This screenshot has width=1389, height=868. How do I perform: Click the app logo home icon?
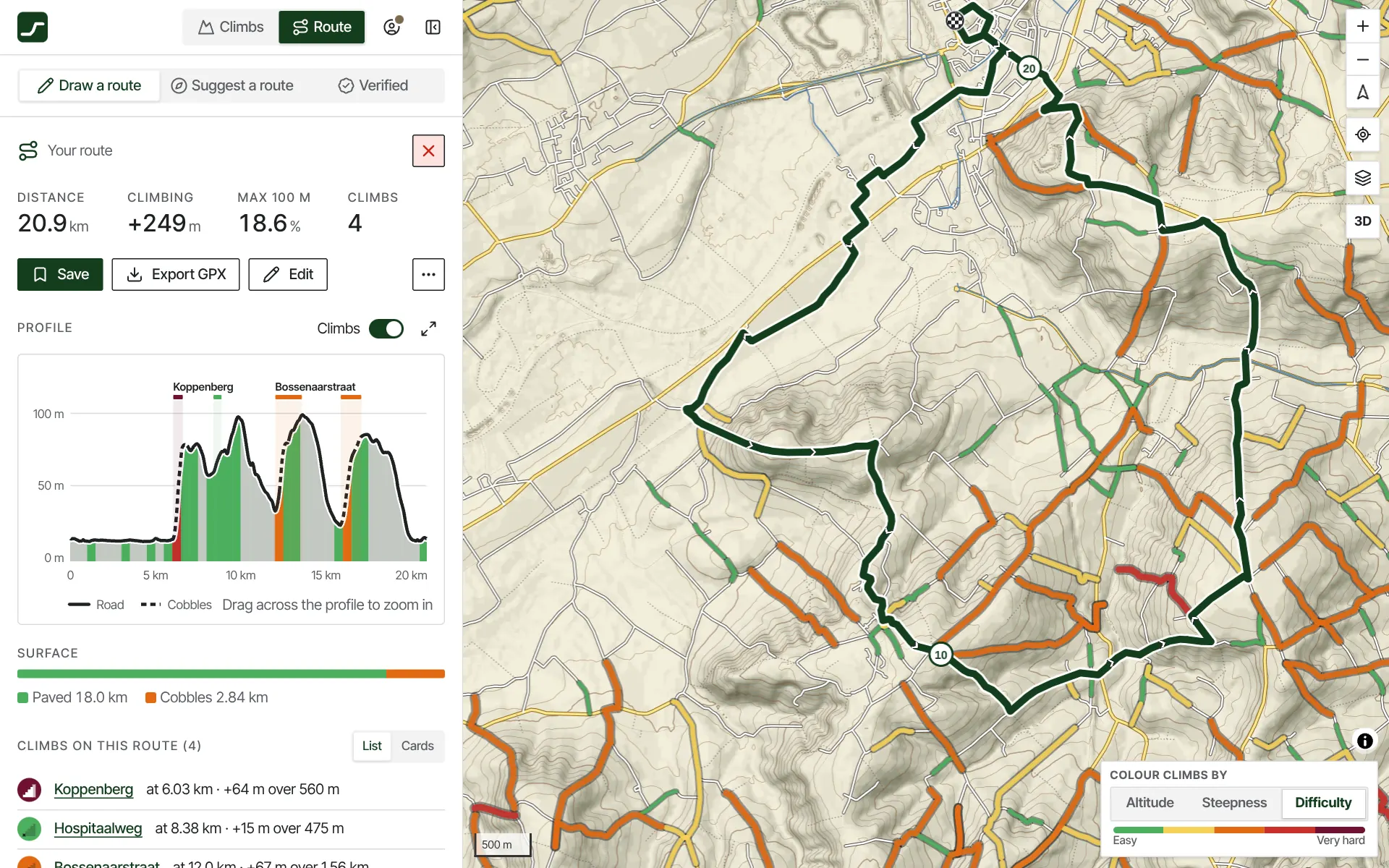tap(33, 27)
